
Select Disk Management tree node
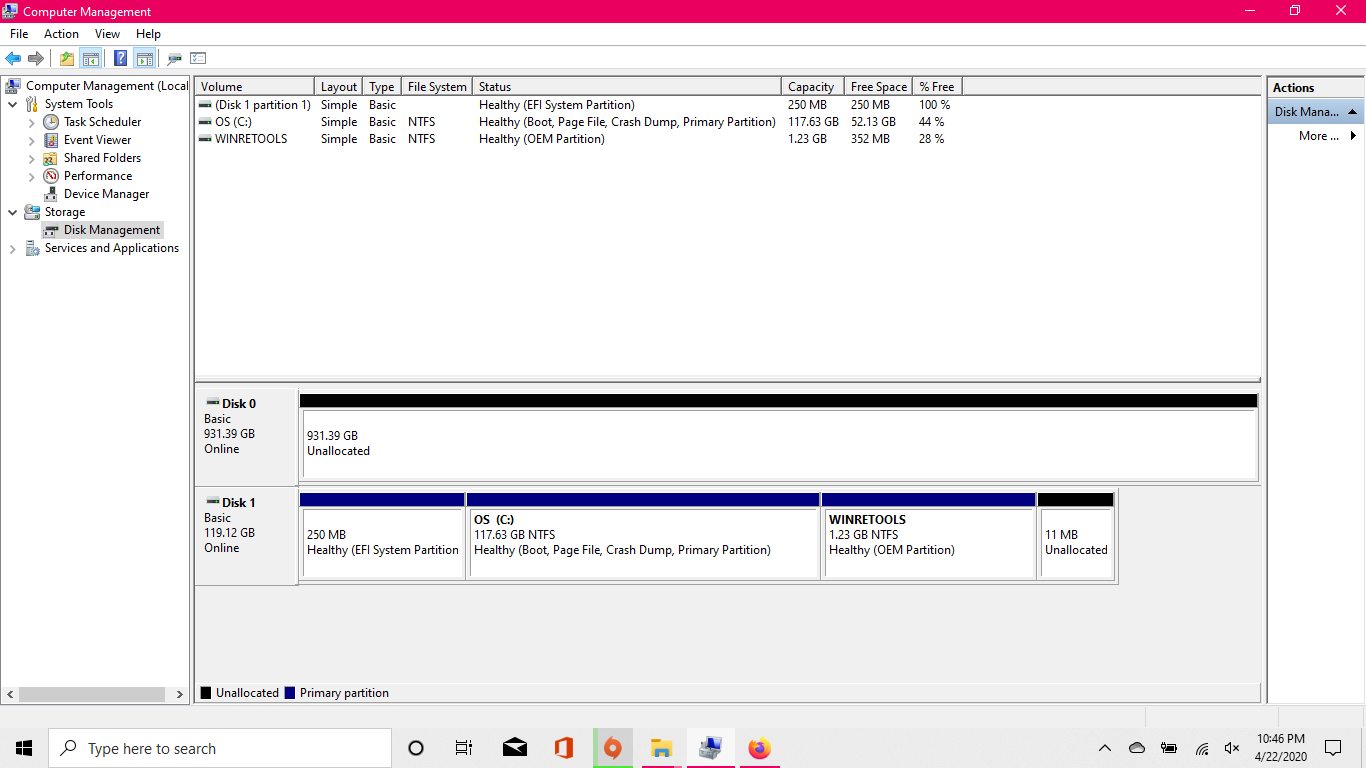[x=111, y=230]
